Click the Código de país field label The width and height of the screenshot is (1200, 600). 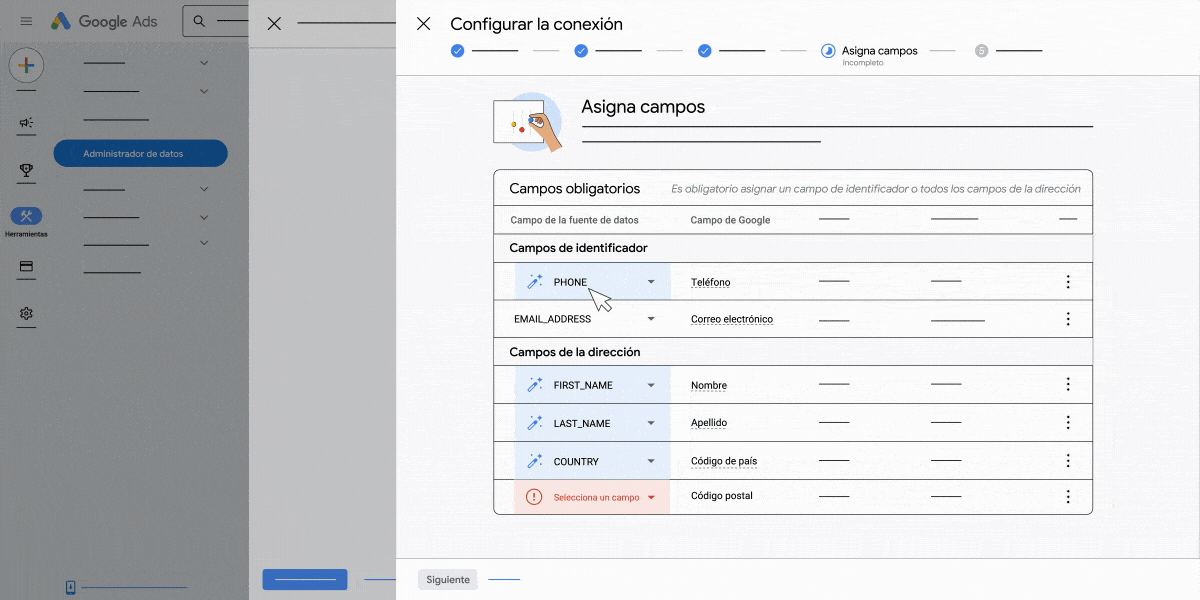pyautogui.click(x=724, y=461)
